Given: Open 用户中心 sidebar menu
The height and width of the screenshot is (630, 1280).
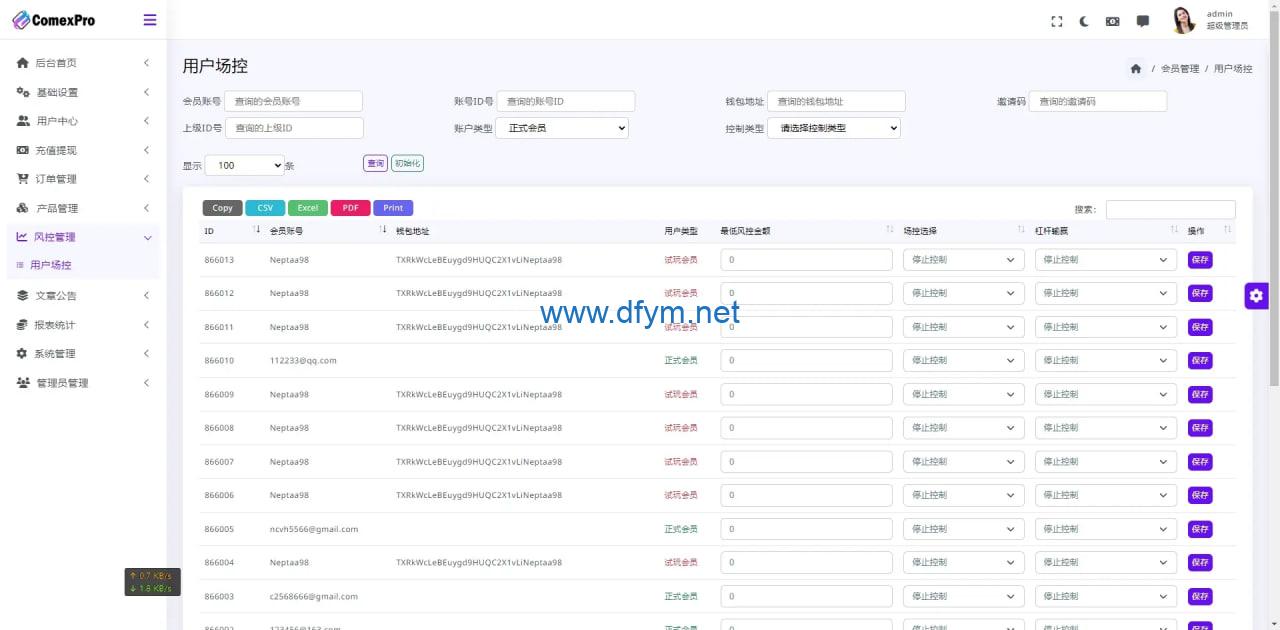Looking at the screenshot, I should click(83, 121).
